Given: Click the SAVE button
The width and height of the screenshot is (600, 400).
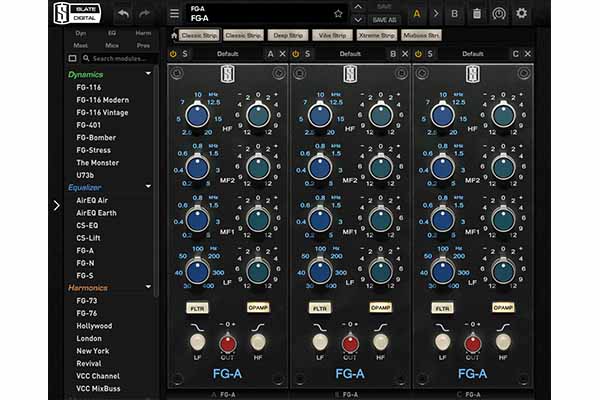Looking at the screenshot, I should (x=384, y=7).
